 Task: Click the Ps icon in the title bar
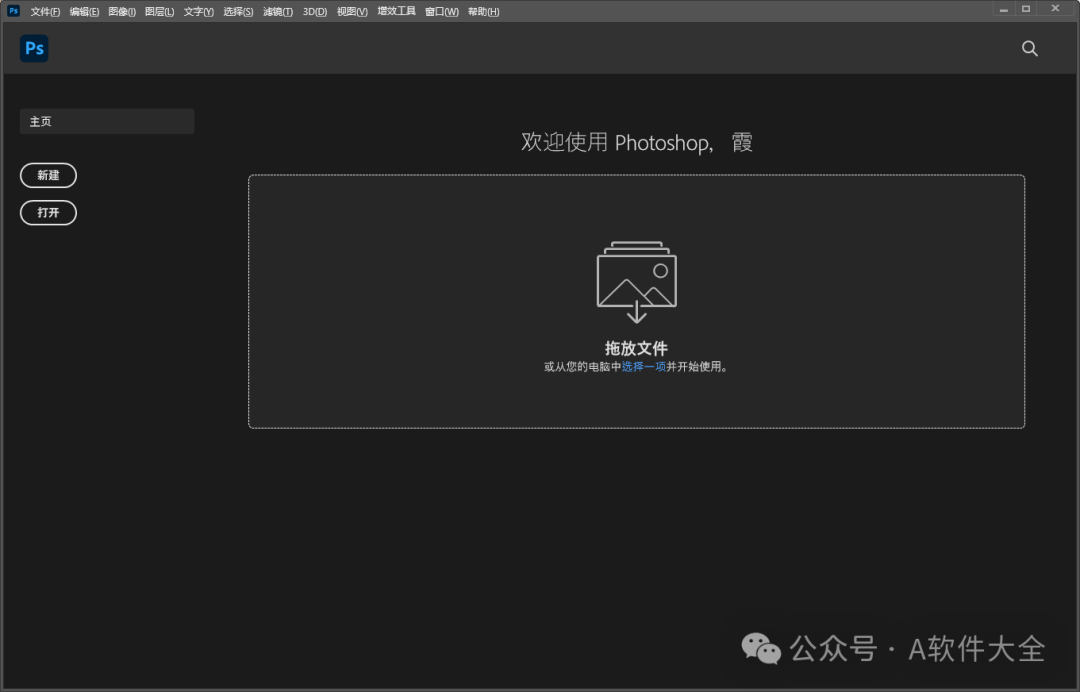(x=12, y=10)
